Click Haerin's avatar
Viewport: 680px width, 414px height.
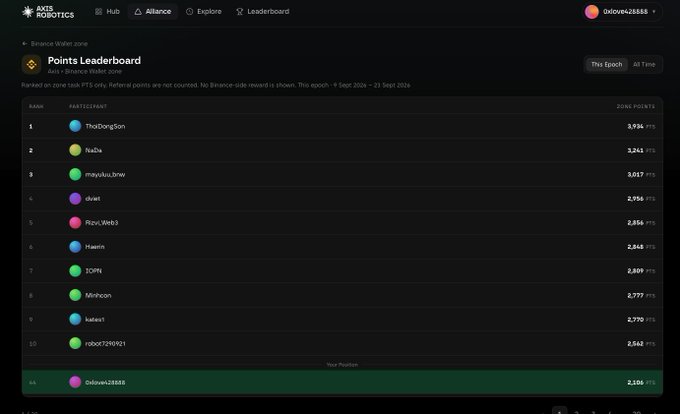[x=75, y=247]
